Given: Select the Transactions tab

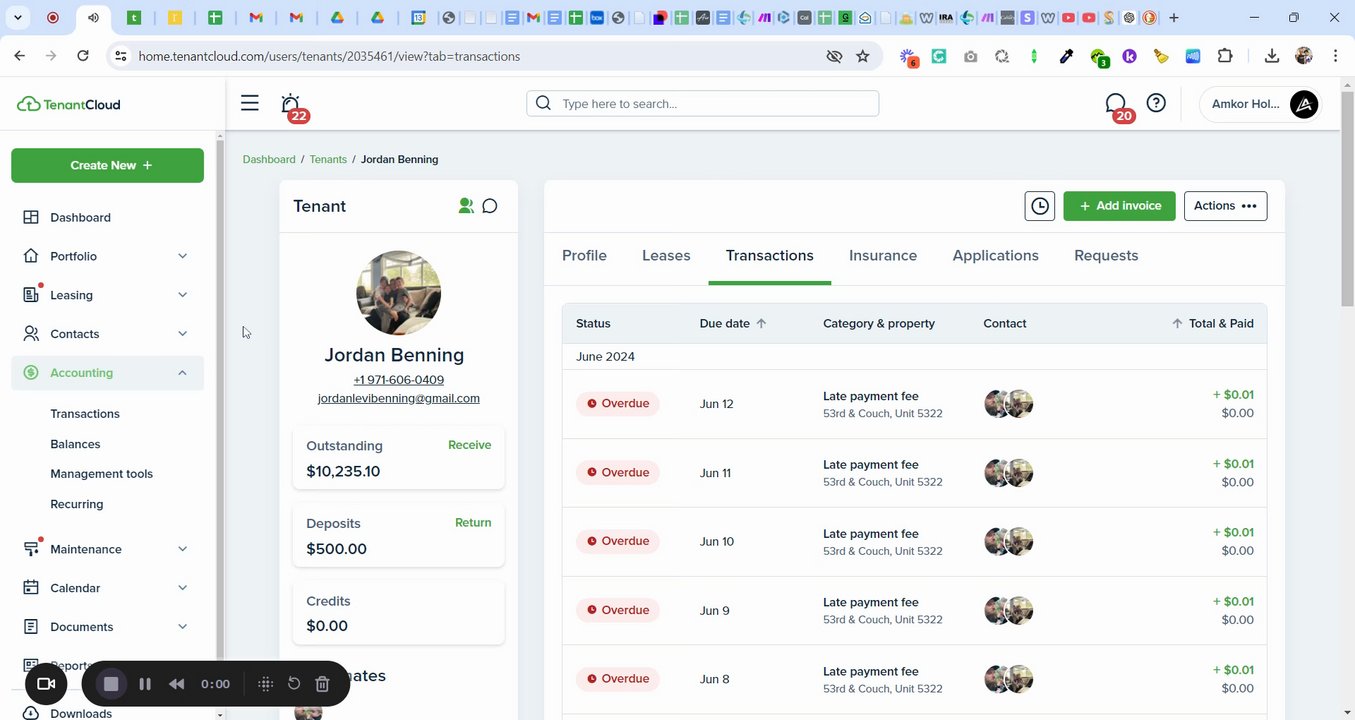Looking at the screenshot, I should click(769, 256).
